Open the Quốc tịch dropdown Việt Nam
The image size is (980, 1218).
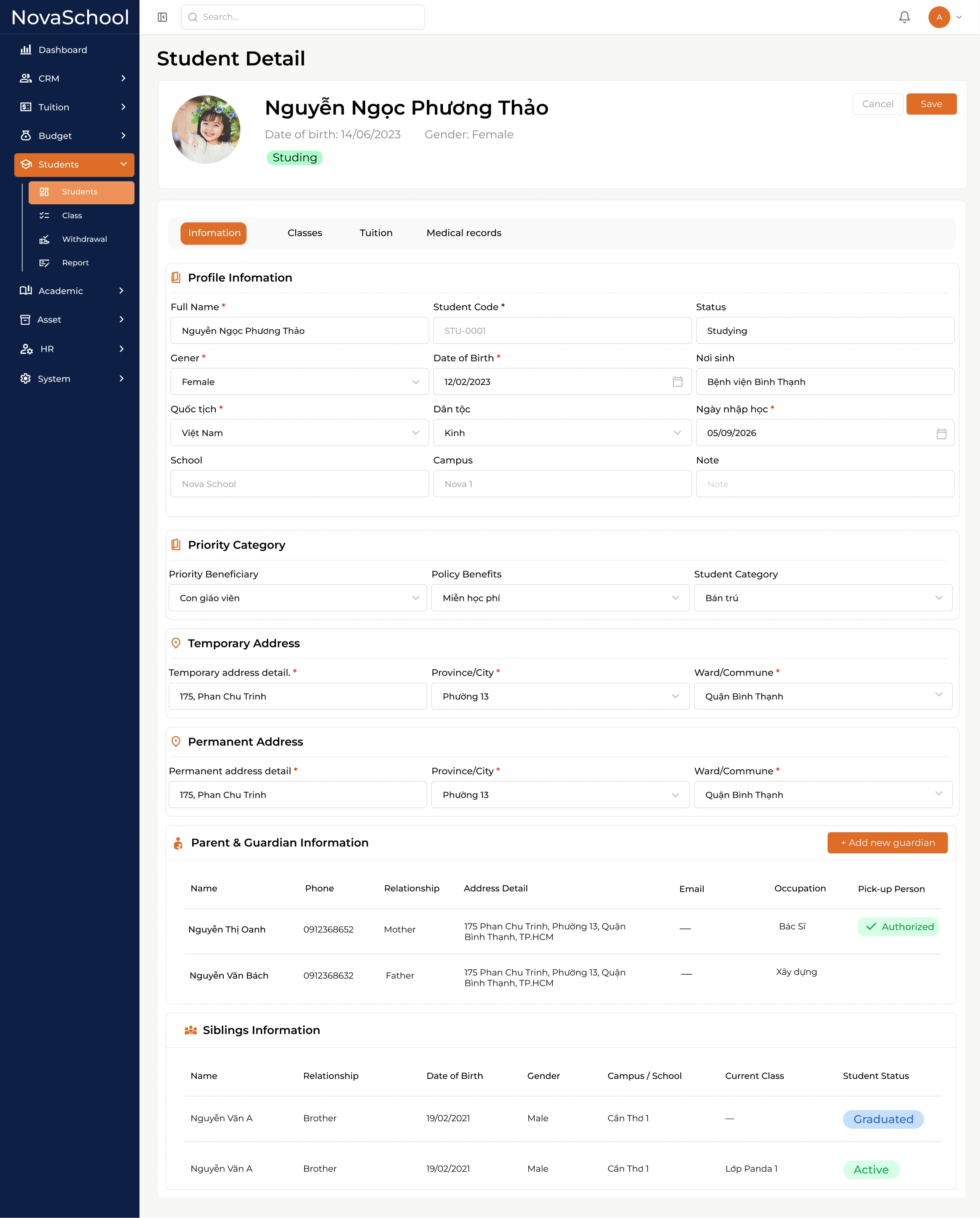tap(299, 433)
